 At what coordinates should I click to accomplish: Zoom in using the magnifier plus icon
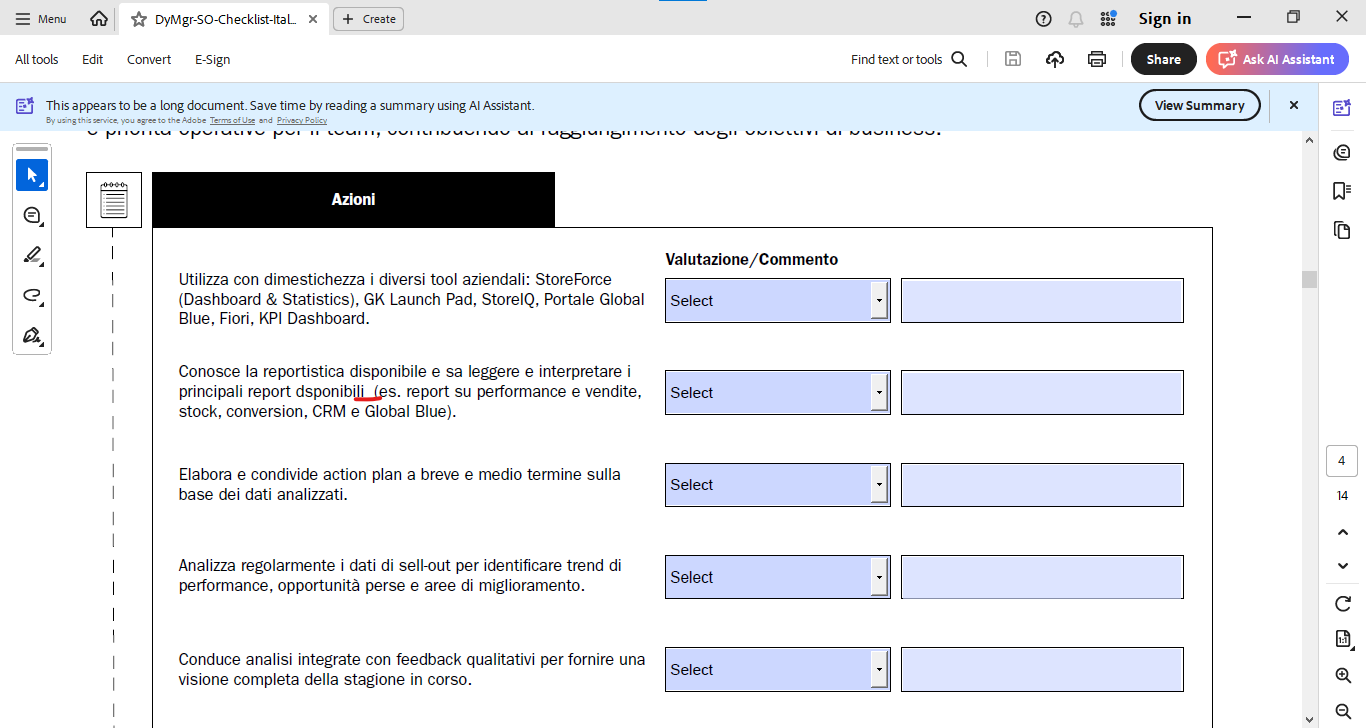coord(1343,676)
